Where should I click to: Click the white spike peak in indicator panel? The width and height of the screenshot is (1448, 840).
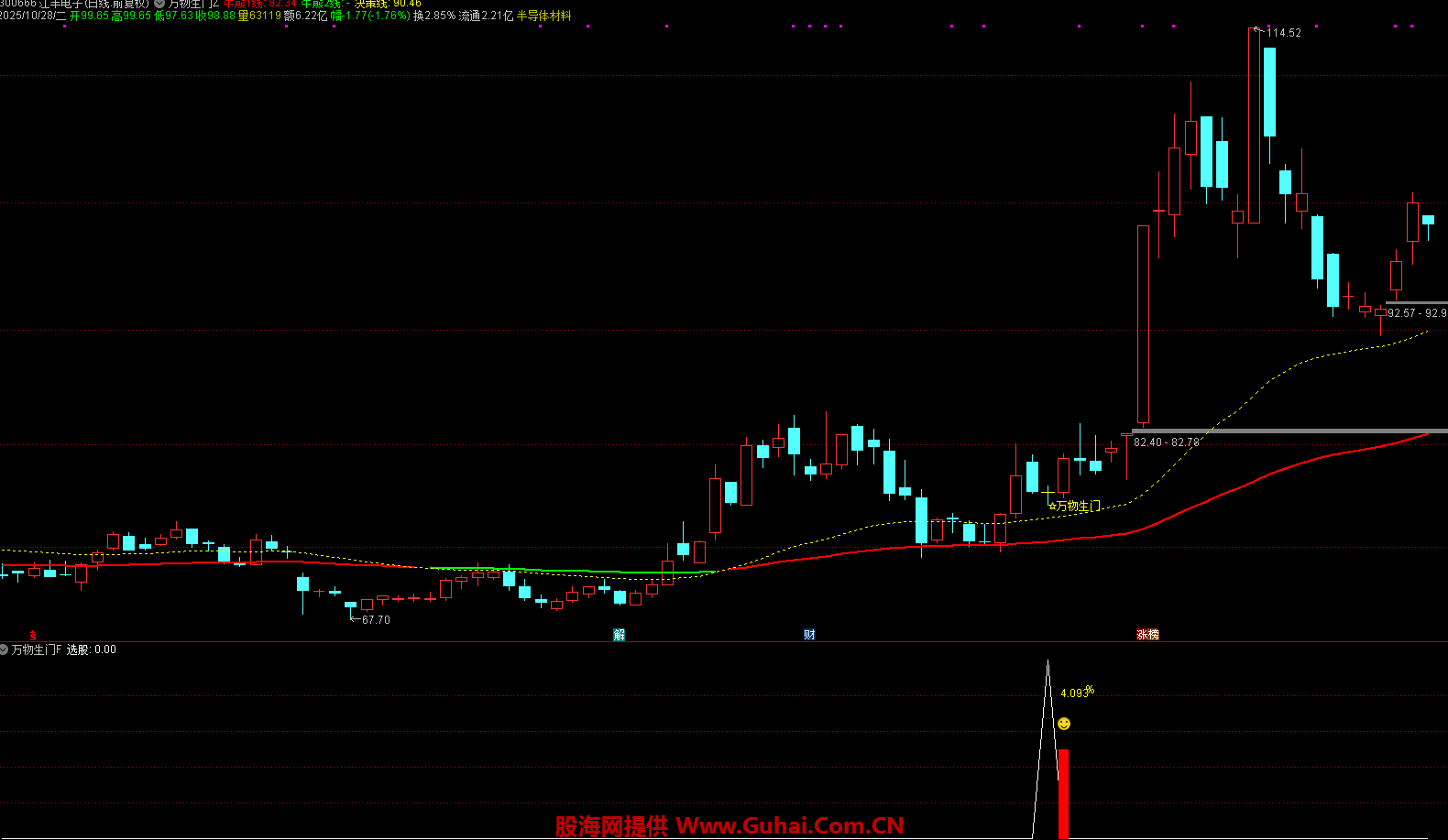tap(1048, 663)
